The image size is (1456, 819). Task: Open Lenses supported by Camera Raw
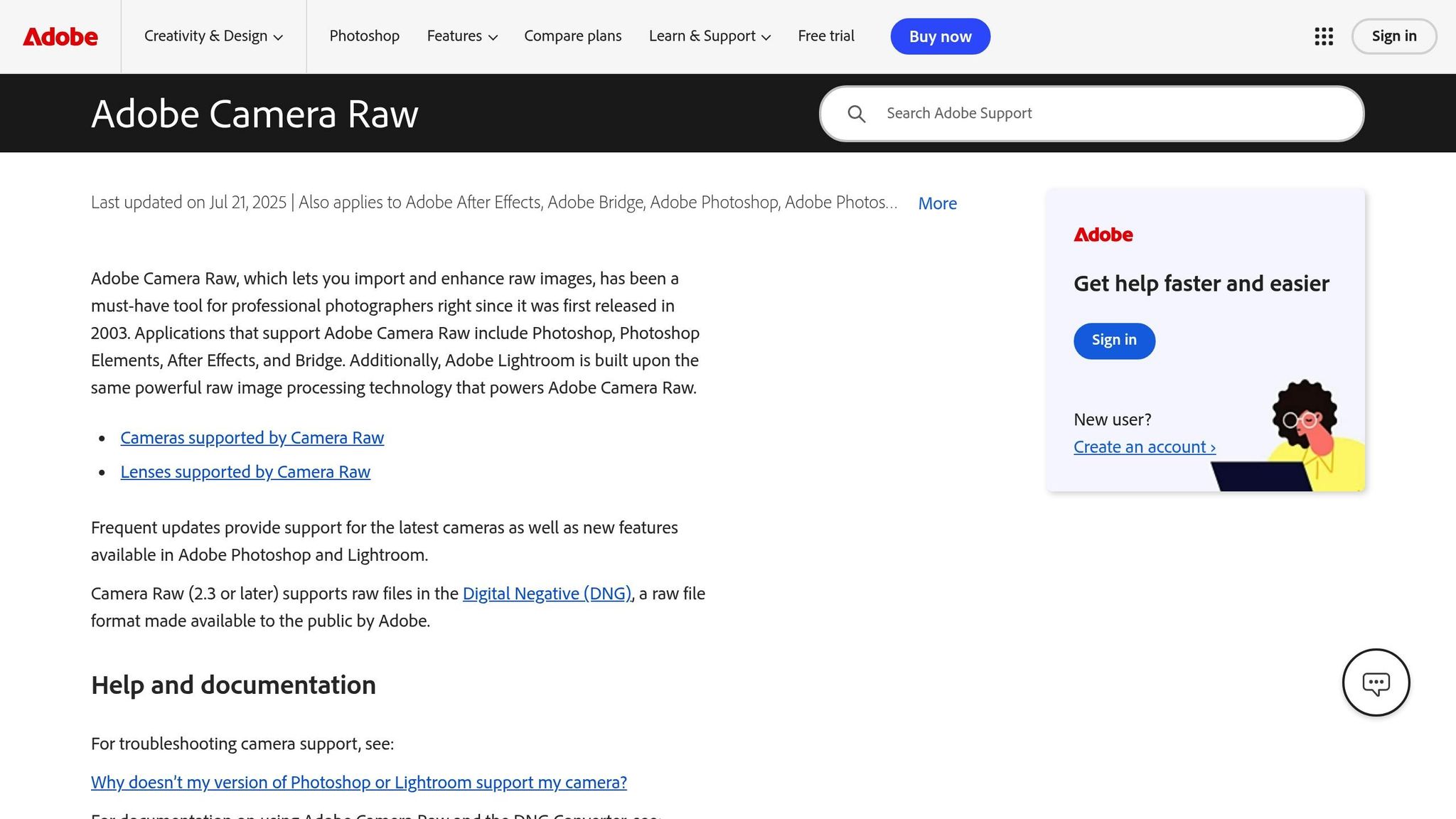245,471
